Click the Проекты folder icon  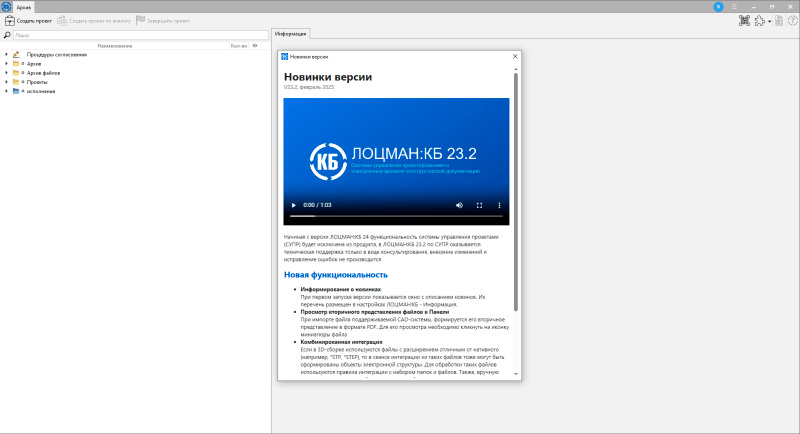(x=16, y=82)
